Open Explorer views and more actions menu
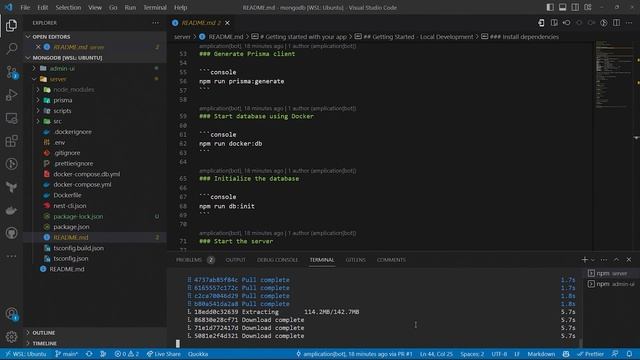The image size is (640, 360). click(x=156, y=23)
